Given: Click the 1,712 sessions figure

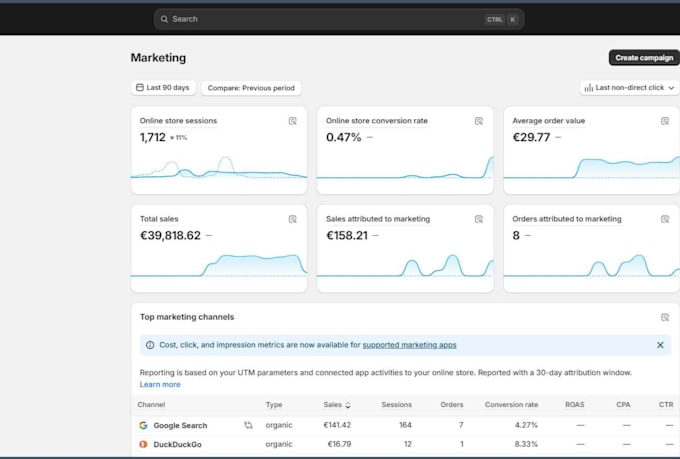Looking at the screenshot, I should pos(153,137).
